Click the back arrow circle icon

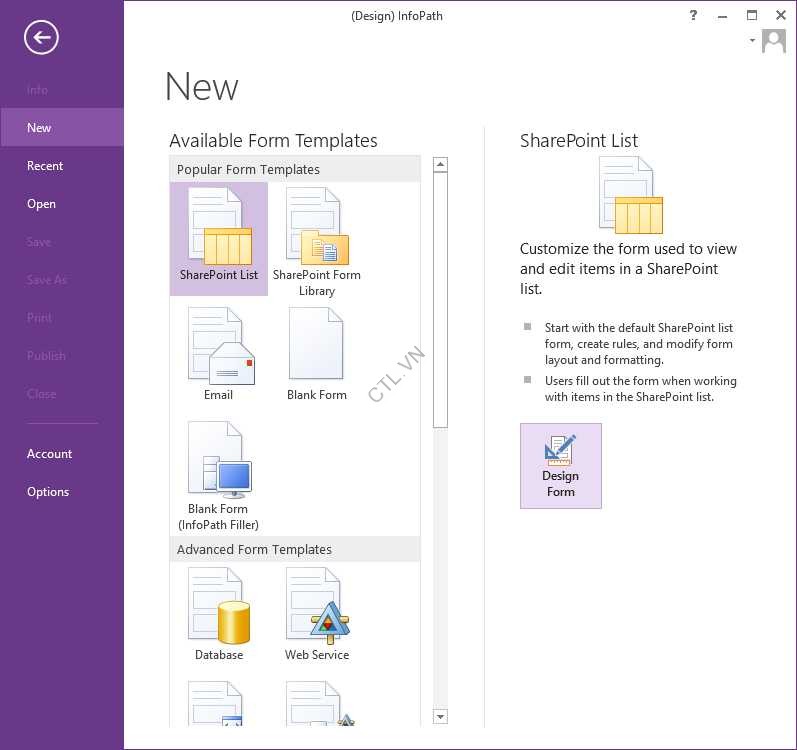point(41,38)
